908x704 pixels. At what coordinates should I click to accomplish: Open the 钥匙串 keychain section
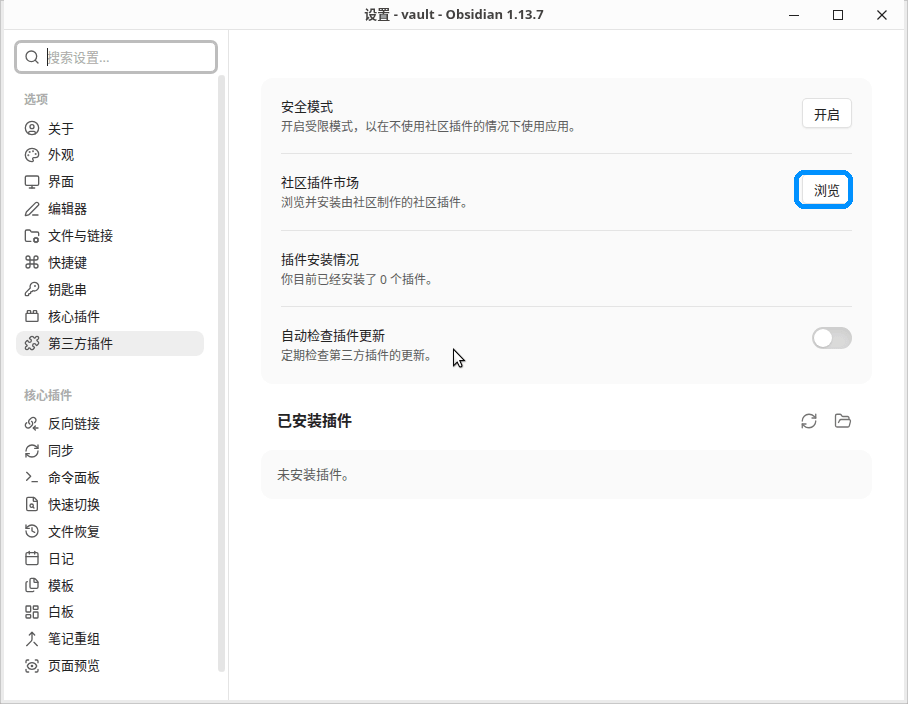coord(110,289)
